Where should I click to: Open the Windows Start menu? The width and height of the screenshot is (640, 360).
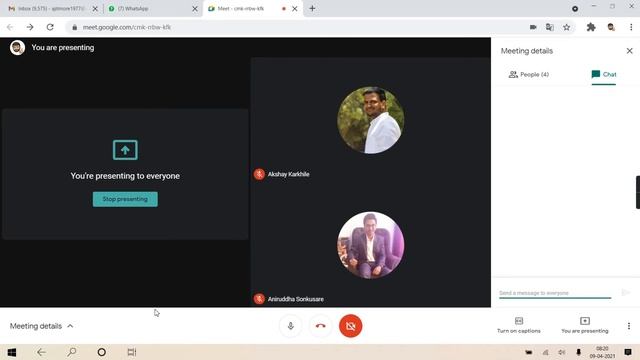point(11,352)
